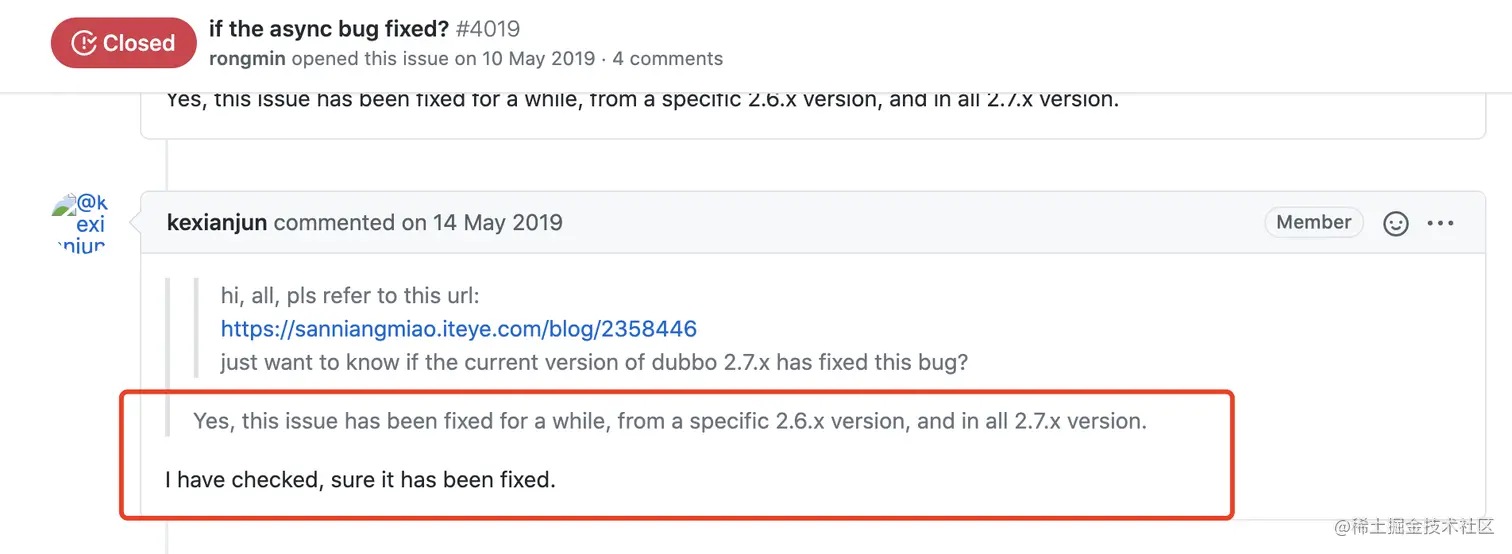The height and width of the screenshot is (554, 1512).
Task: Click the "10 May 2019" opened date
Action: point(538,59)
